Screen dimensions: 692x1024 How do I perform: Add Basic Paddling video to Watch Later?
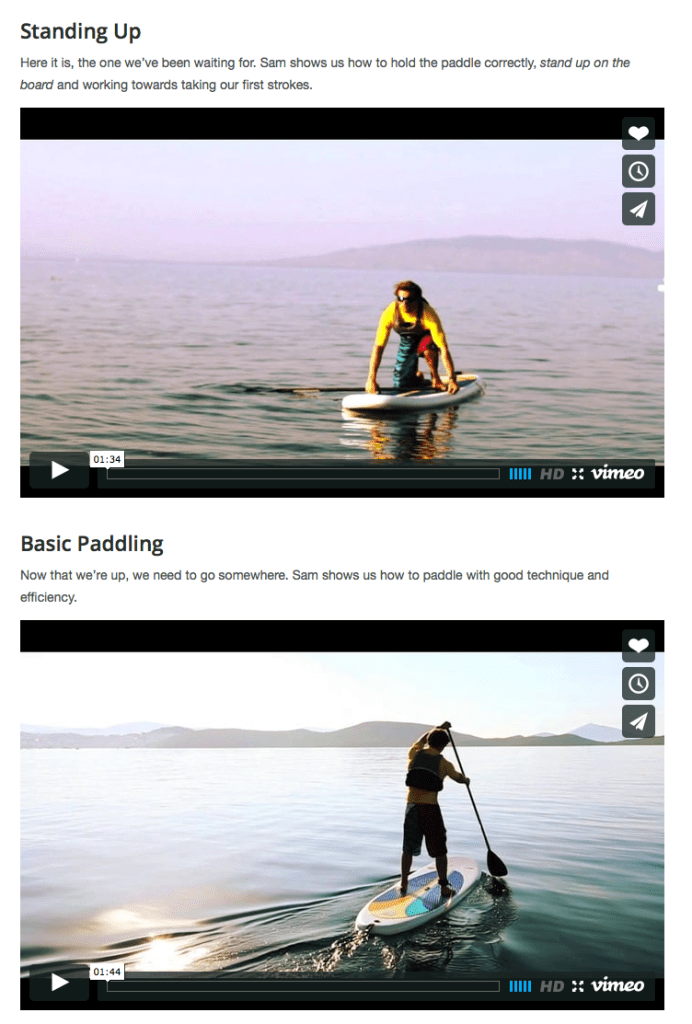(x=638, y=683)
